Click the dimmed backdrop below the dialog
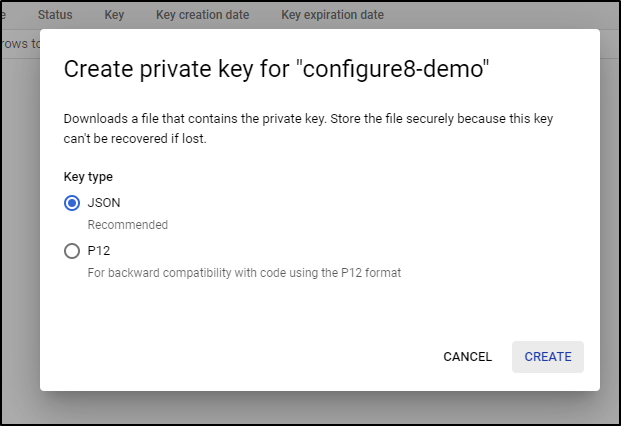Viewport: 621px width, 426px height. pos(310,409)
